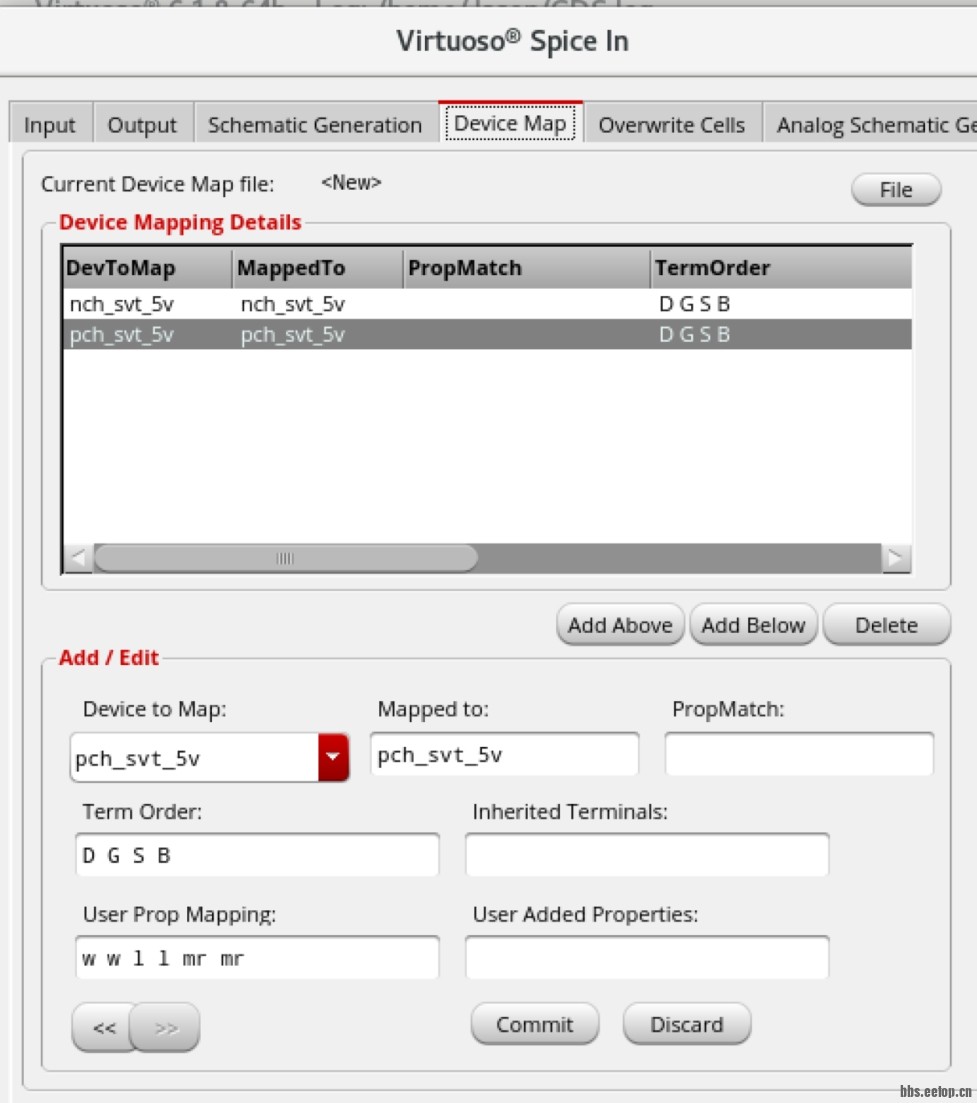Click the MappedTo column header
Screen dimensions: 977x1103
pyautogui.click(x=318, y=267)
